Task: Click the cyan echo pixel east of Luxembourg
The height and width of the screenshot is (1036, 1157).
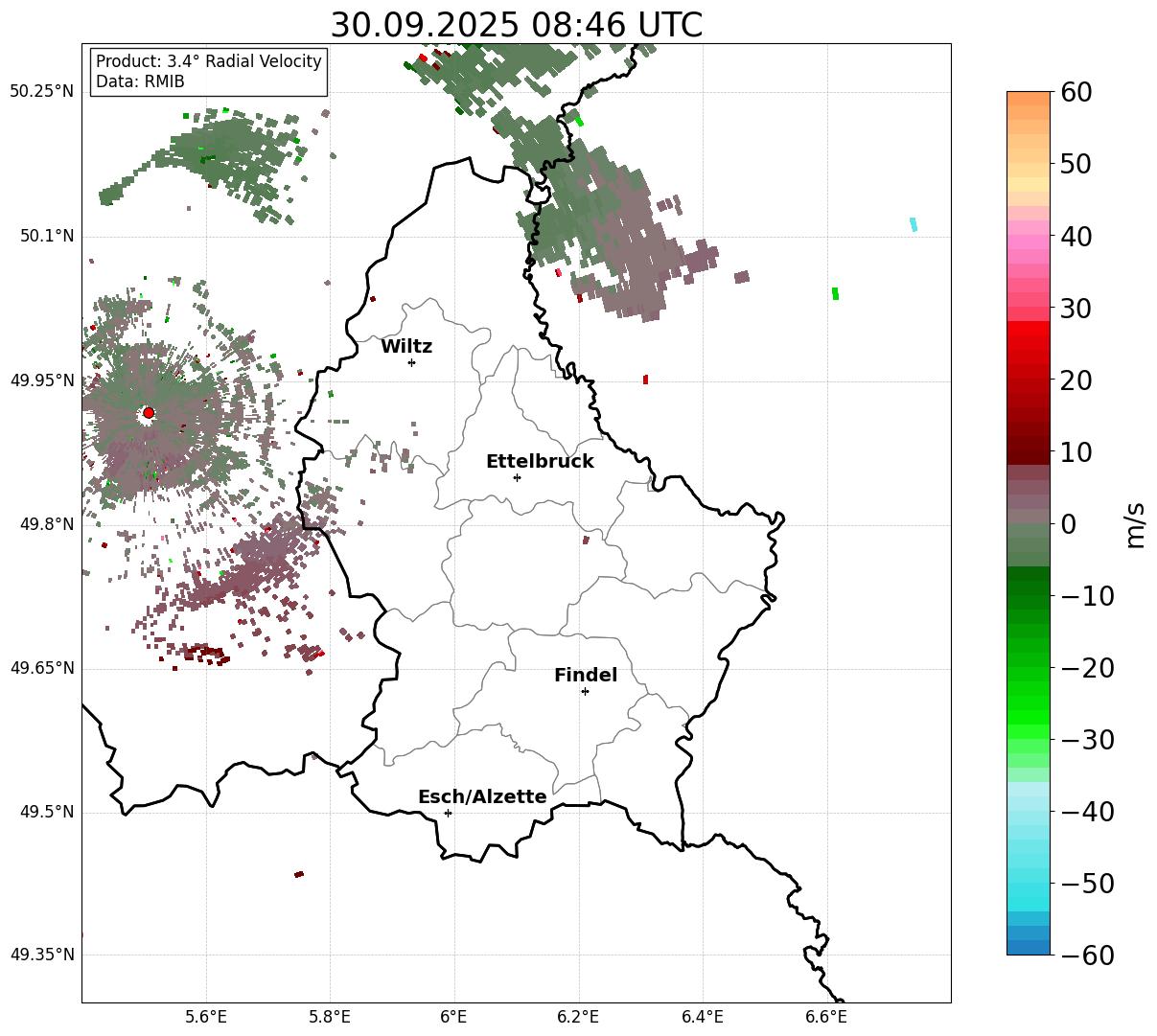Action: 914,224
